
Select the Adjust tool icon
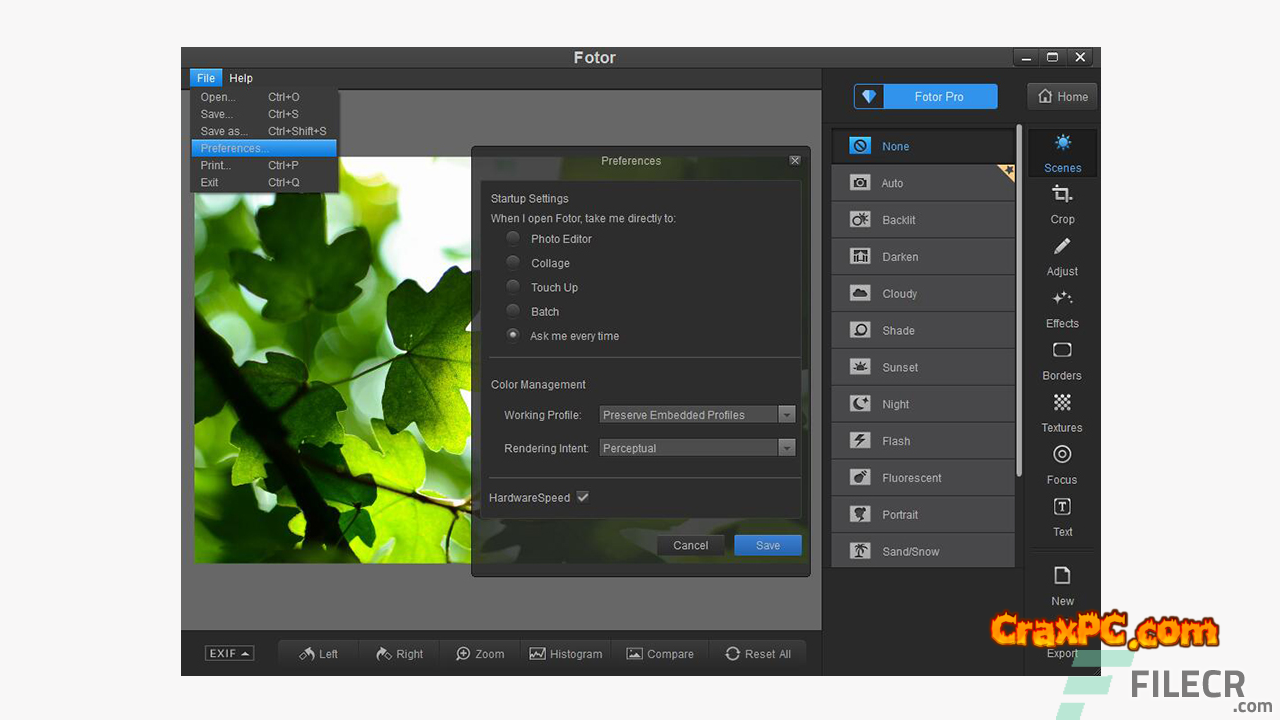1062,254
